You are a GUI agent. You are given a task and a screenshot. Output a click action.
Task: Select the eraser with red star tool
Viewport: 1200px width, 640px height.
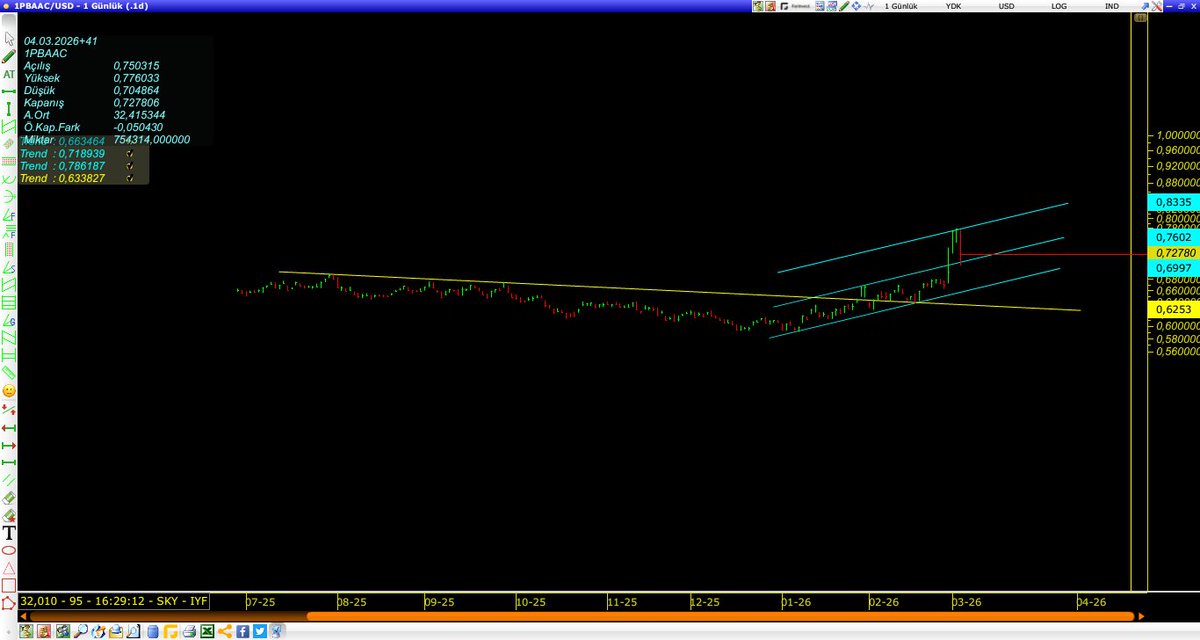pyautogui.click(x=9, y=516)
